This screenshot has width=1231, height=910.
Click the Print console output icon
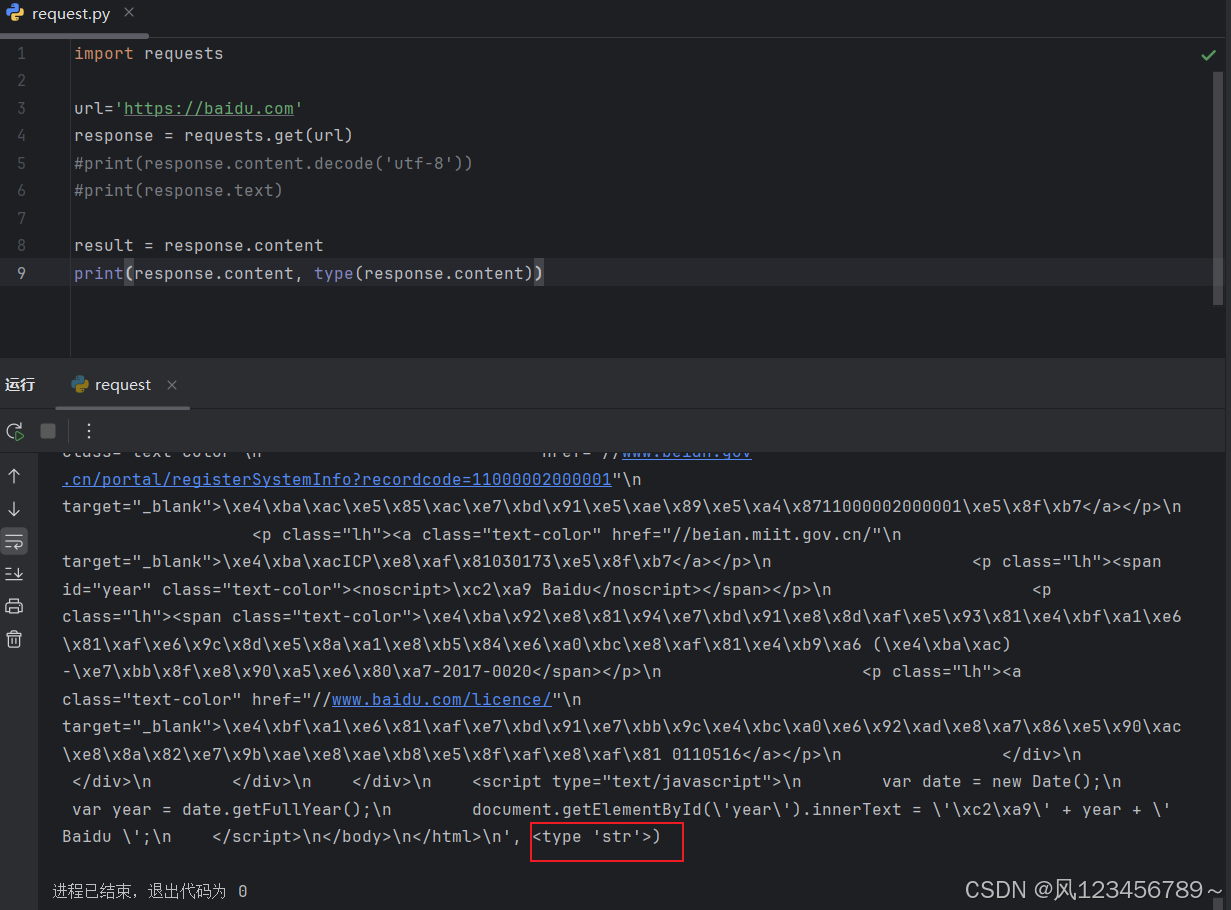pos(14,606)
